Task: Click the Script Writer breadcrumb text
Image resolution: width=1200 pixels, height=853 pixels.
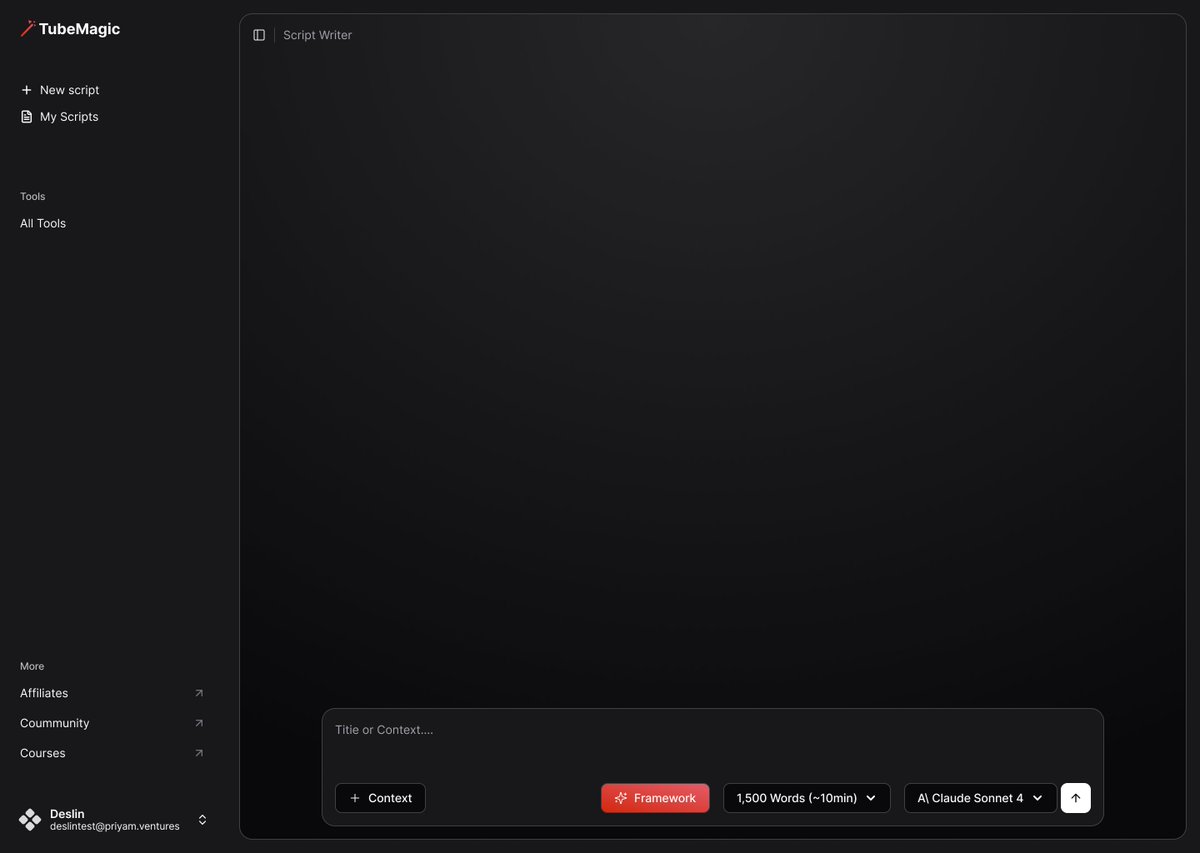Action: pyautogui.click(x=317, y=35)
